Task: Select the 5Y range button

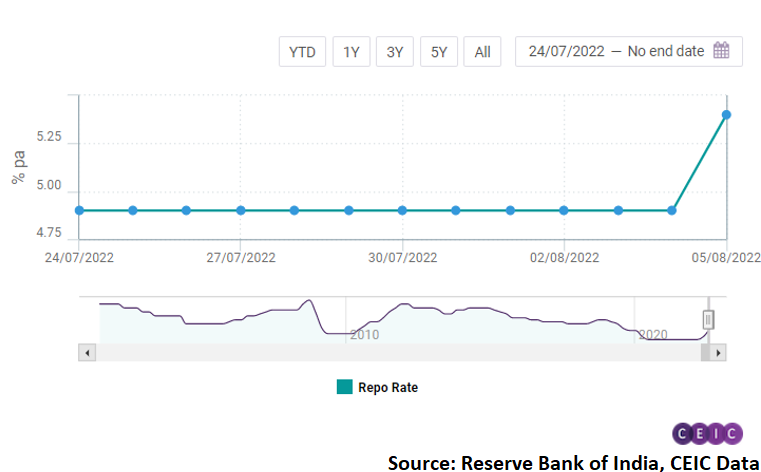Action: [439, 51]
